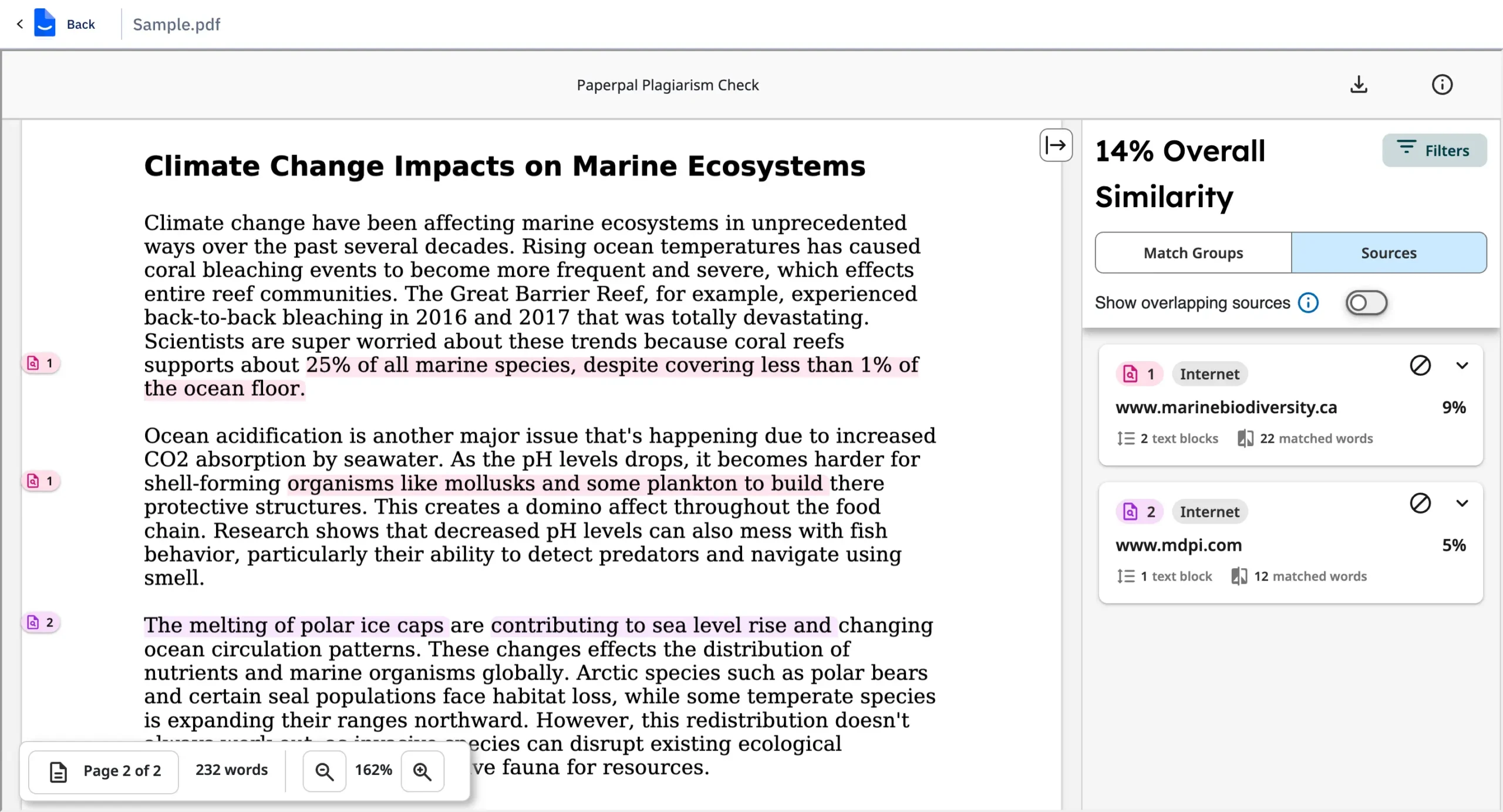Expand the marinebiodiversity.ca source card

pos(1462,365)
